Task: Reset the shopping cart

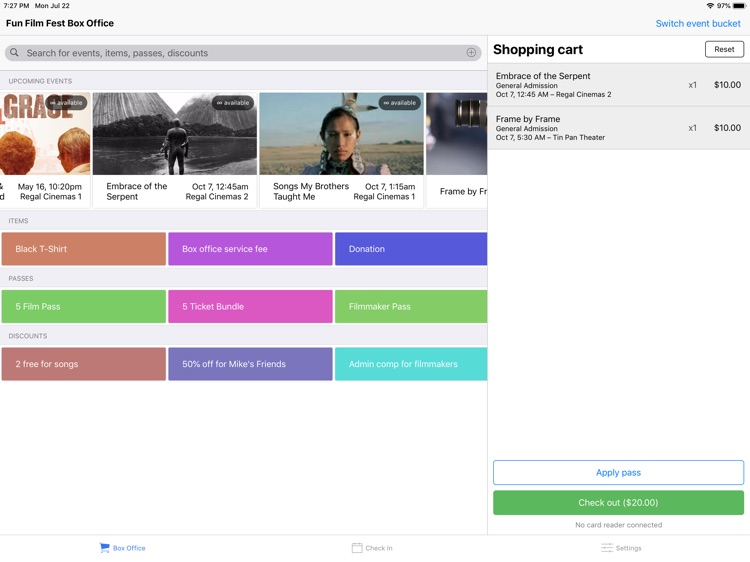Action: click(x=724, y=49)
